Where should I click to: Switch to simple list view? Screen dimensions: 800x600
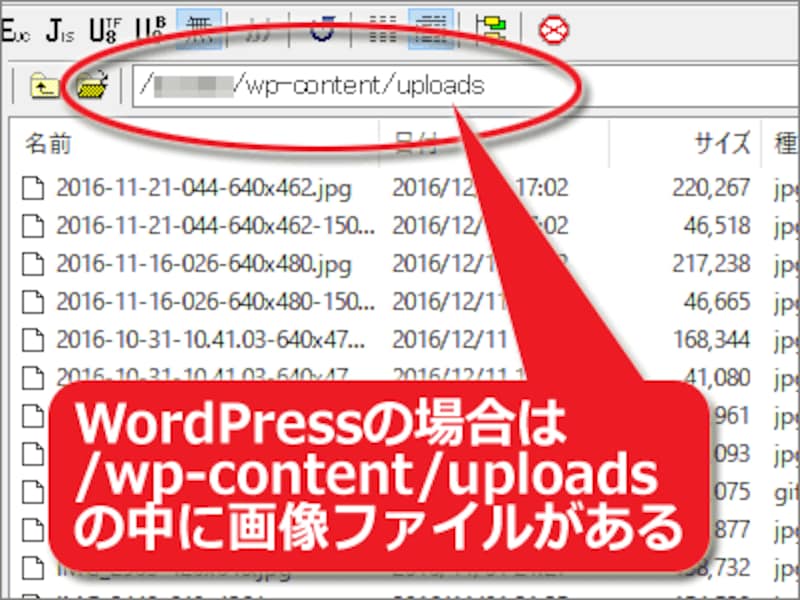[383, 30]
